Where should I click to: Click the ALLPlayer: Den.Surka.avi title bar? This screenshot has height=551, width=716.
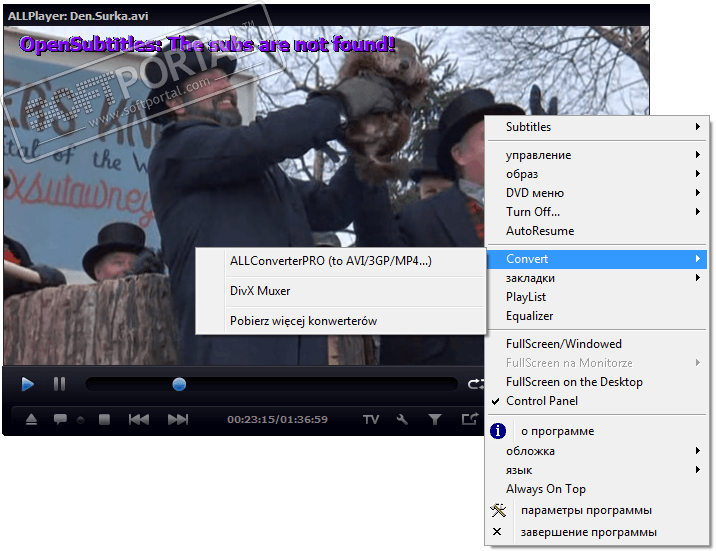click(x=326, y=16)
